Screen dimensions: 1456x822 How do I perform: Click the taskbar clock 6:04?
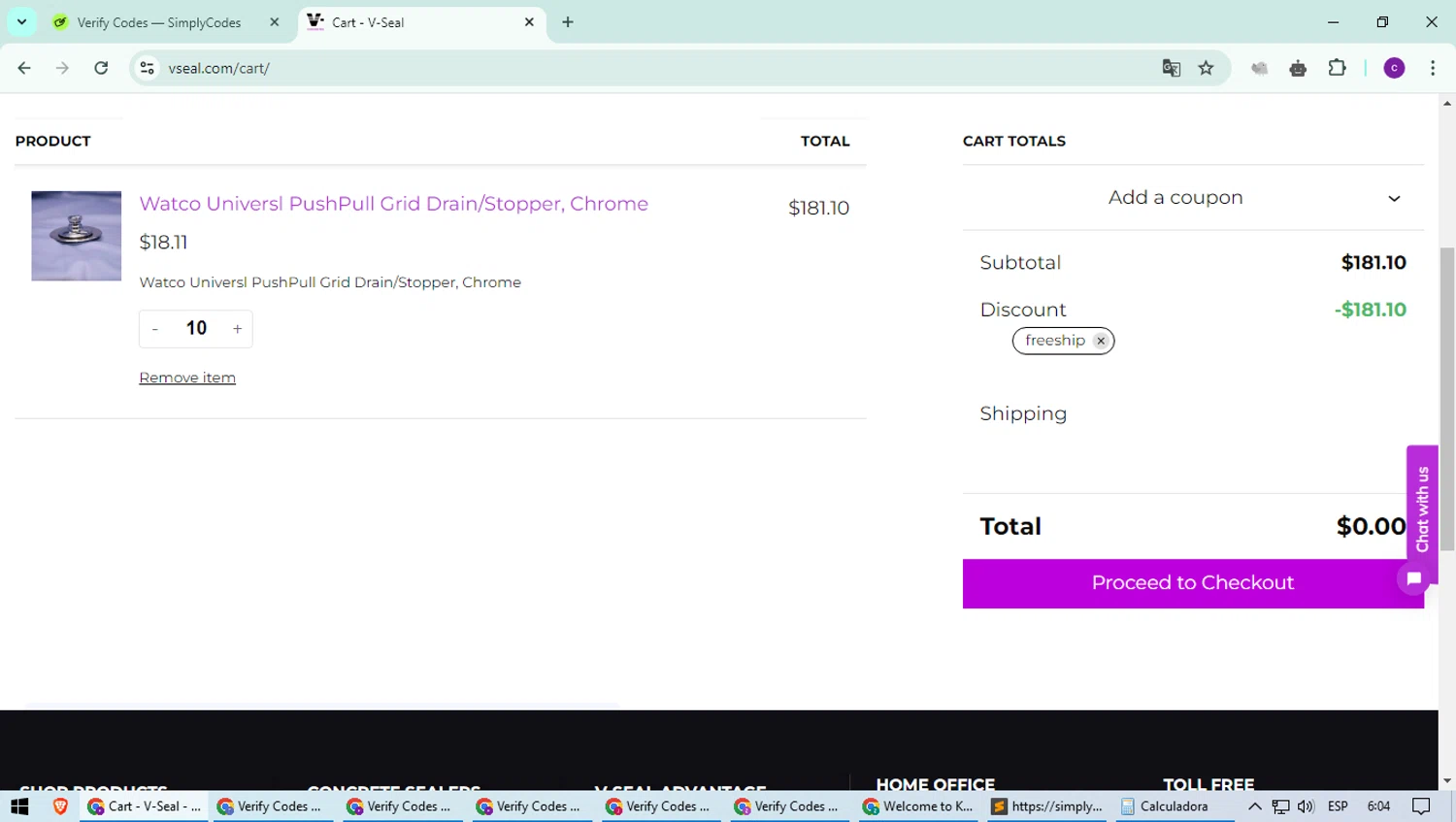pyautogui.click(x=1378, y=806)
